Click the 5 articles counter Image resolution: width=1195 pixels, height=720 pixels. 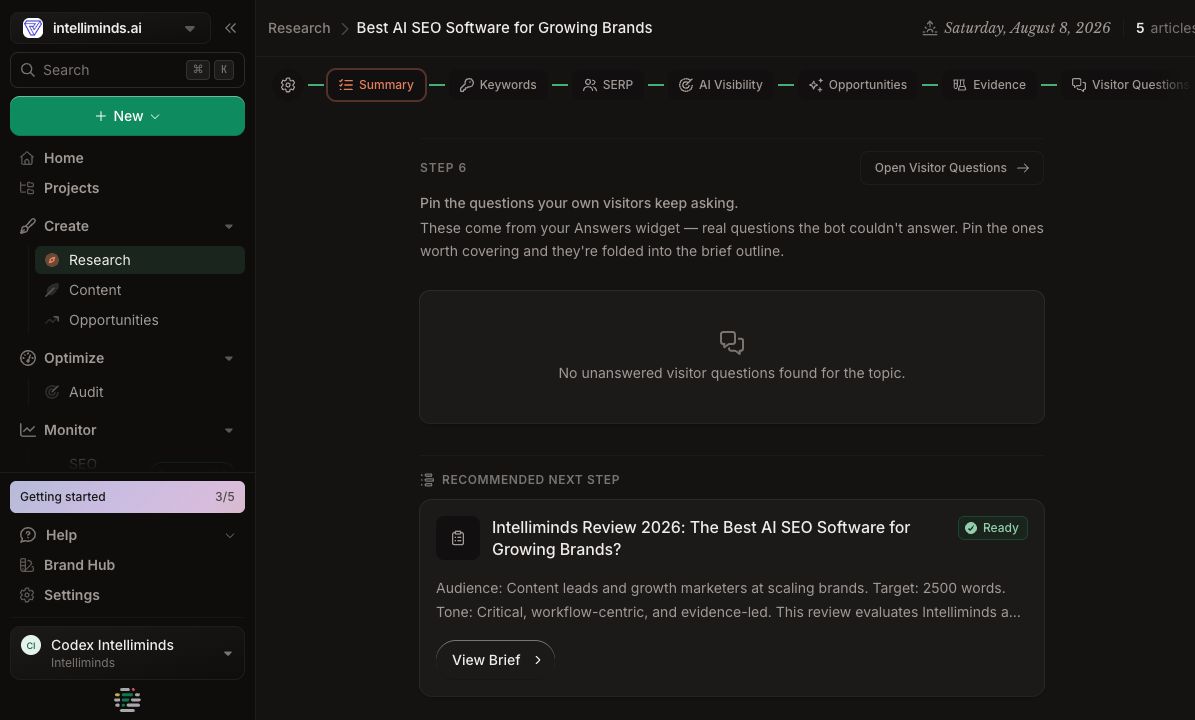(1165, 28)
